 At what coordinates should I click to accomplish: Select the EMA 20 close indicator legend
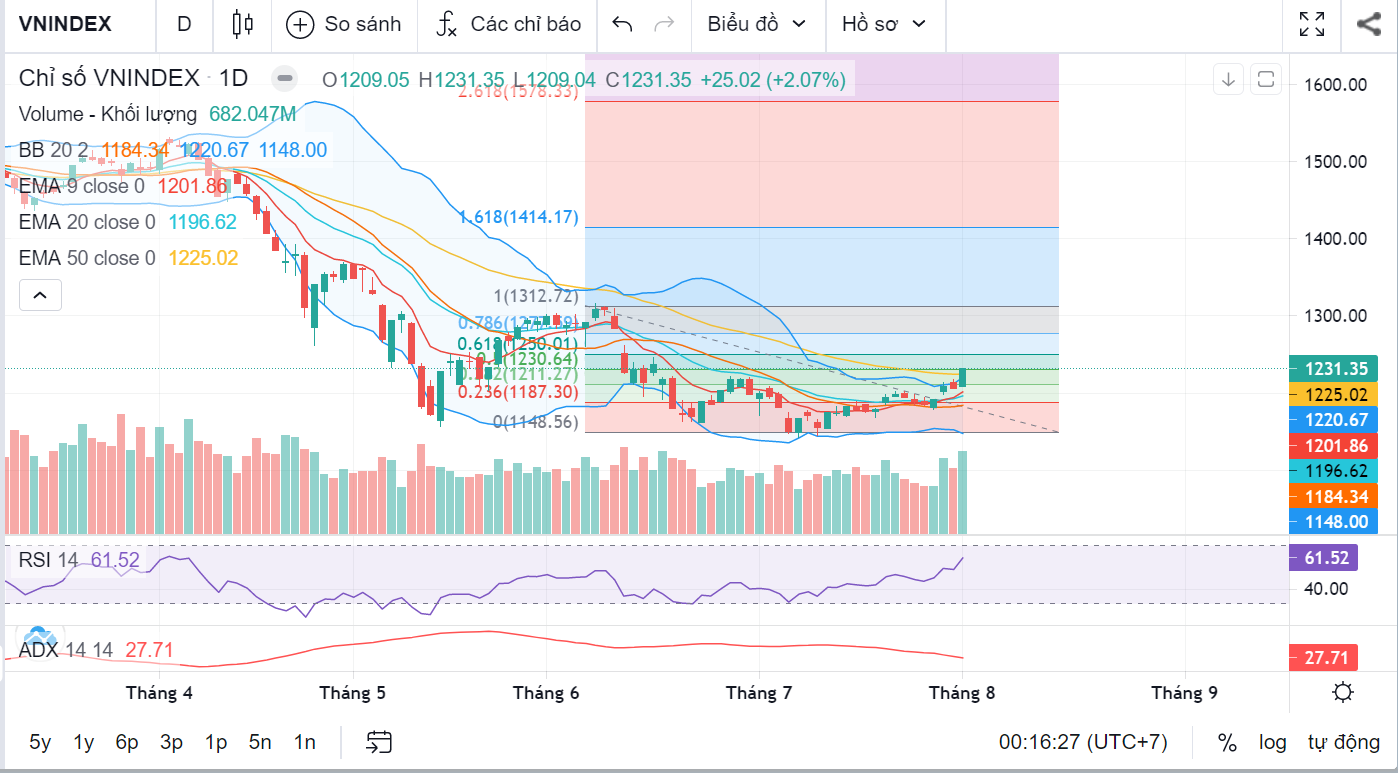87,222
